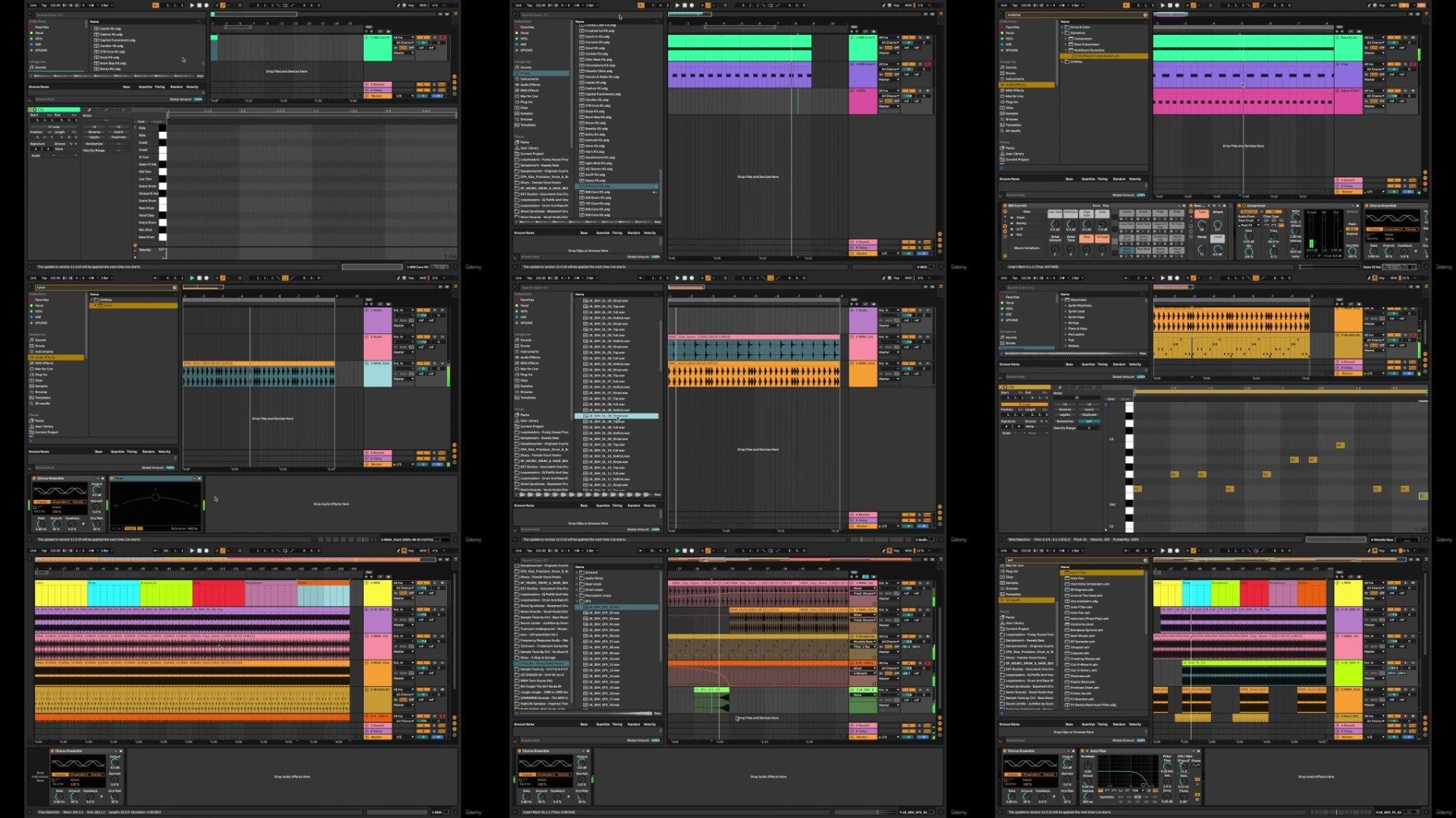Toggle Automation Arm in the Auto Filter window

(1193, 550)
